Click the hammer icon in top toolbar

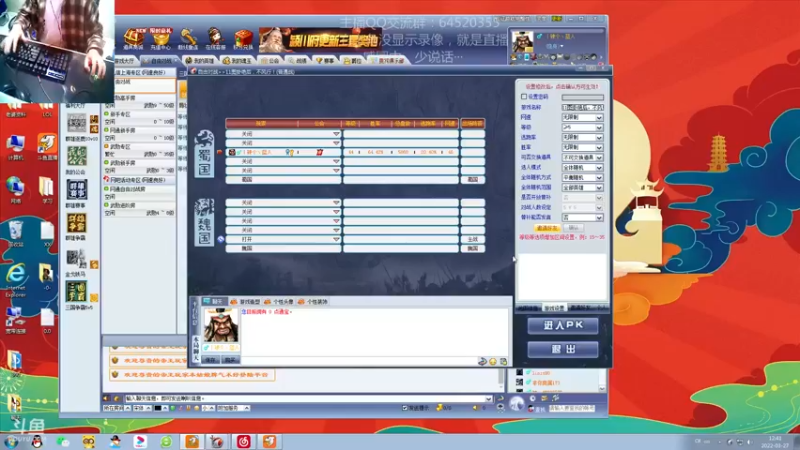tap(188, 38)
